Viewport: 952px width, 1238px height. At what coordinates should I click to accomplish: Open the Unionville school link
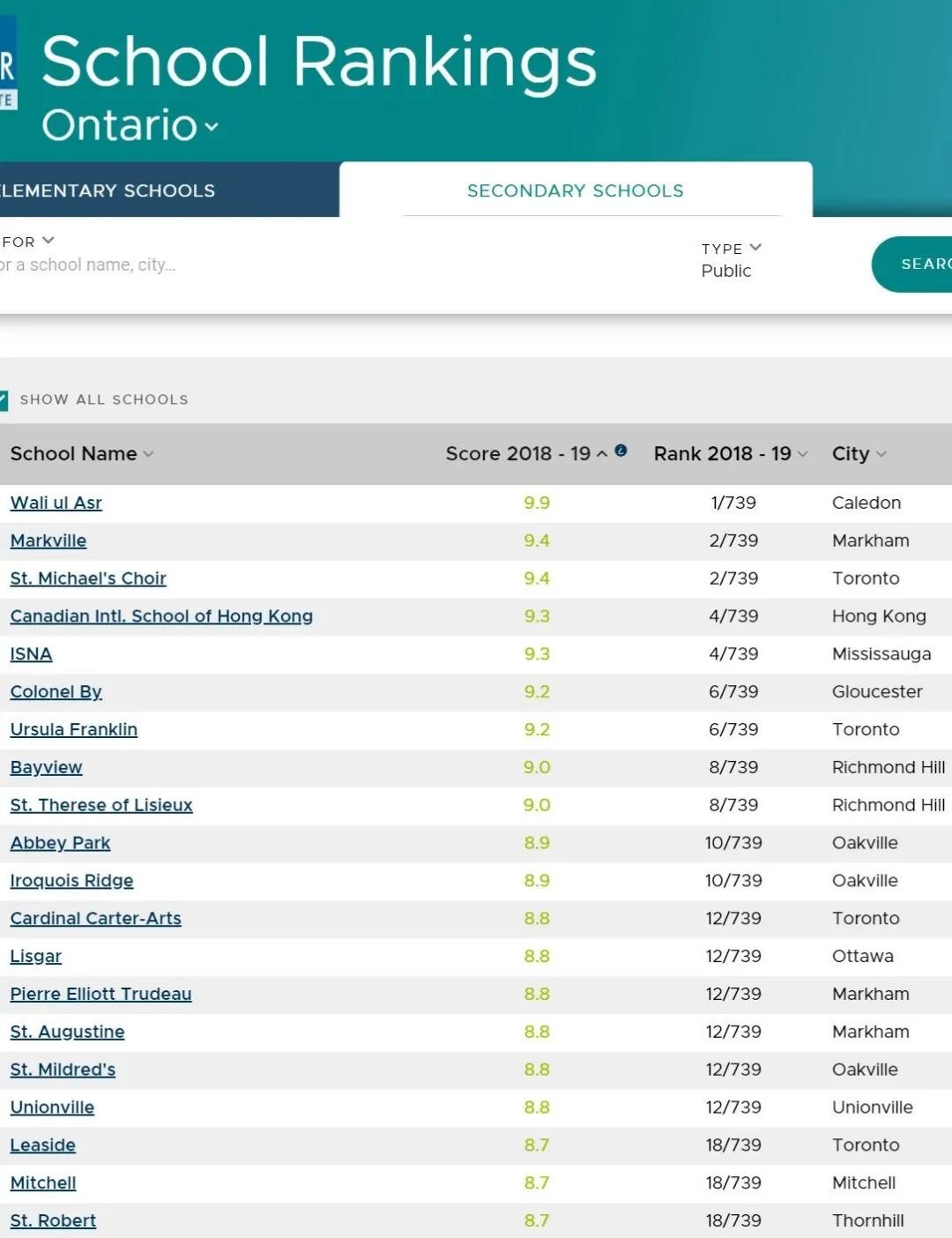[52, 1107]
